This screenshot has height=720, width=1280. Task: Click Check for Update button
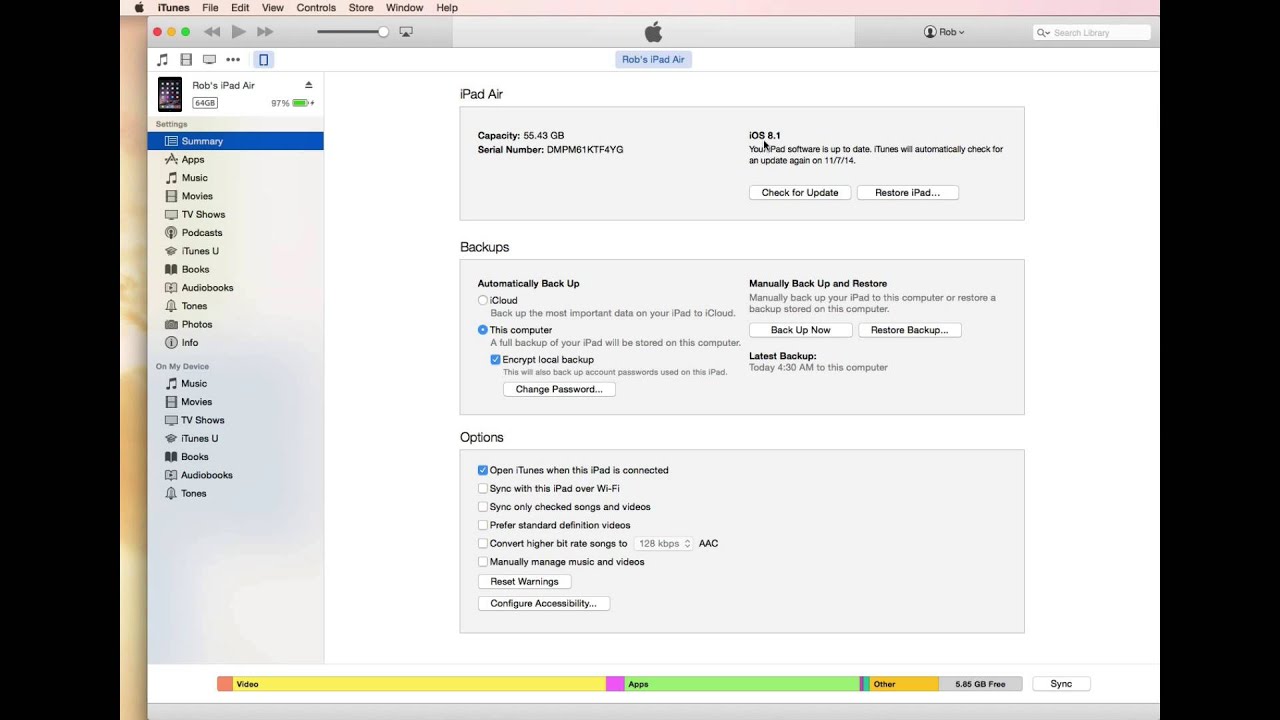(800, 193)
